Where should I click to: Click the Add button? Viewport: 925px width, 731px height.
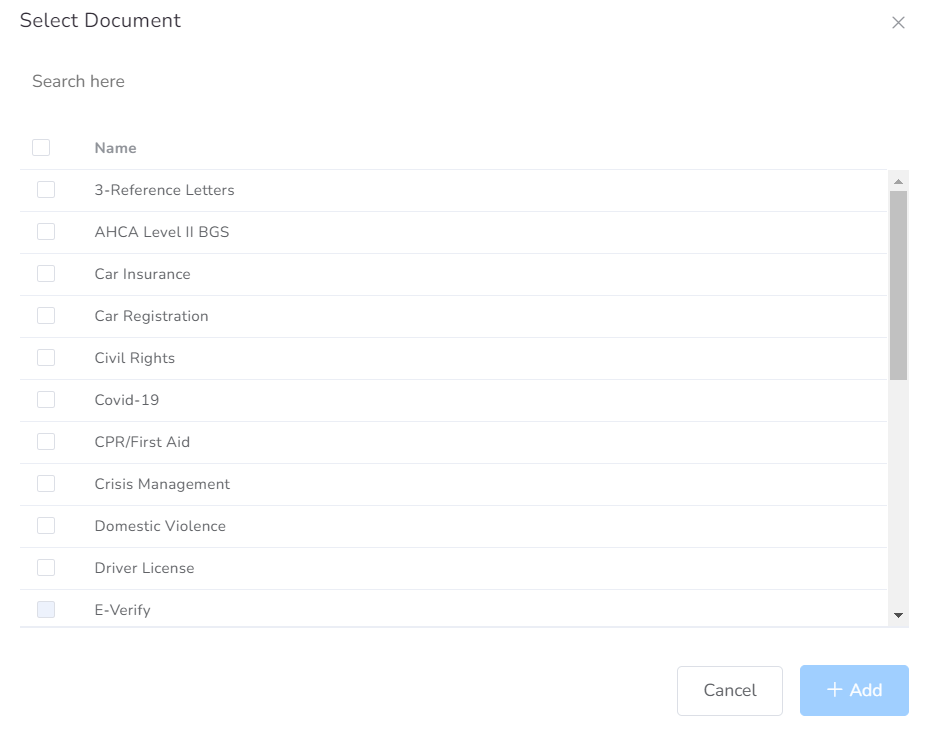click(x=854, y=691)
